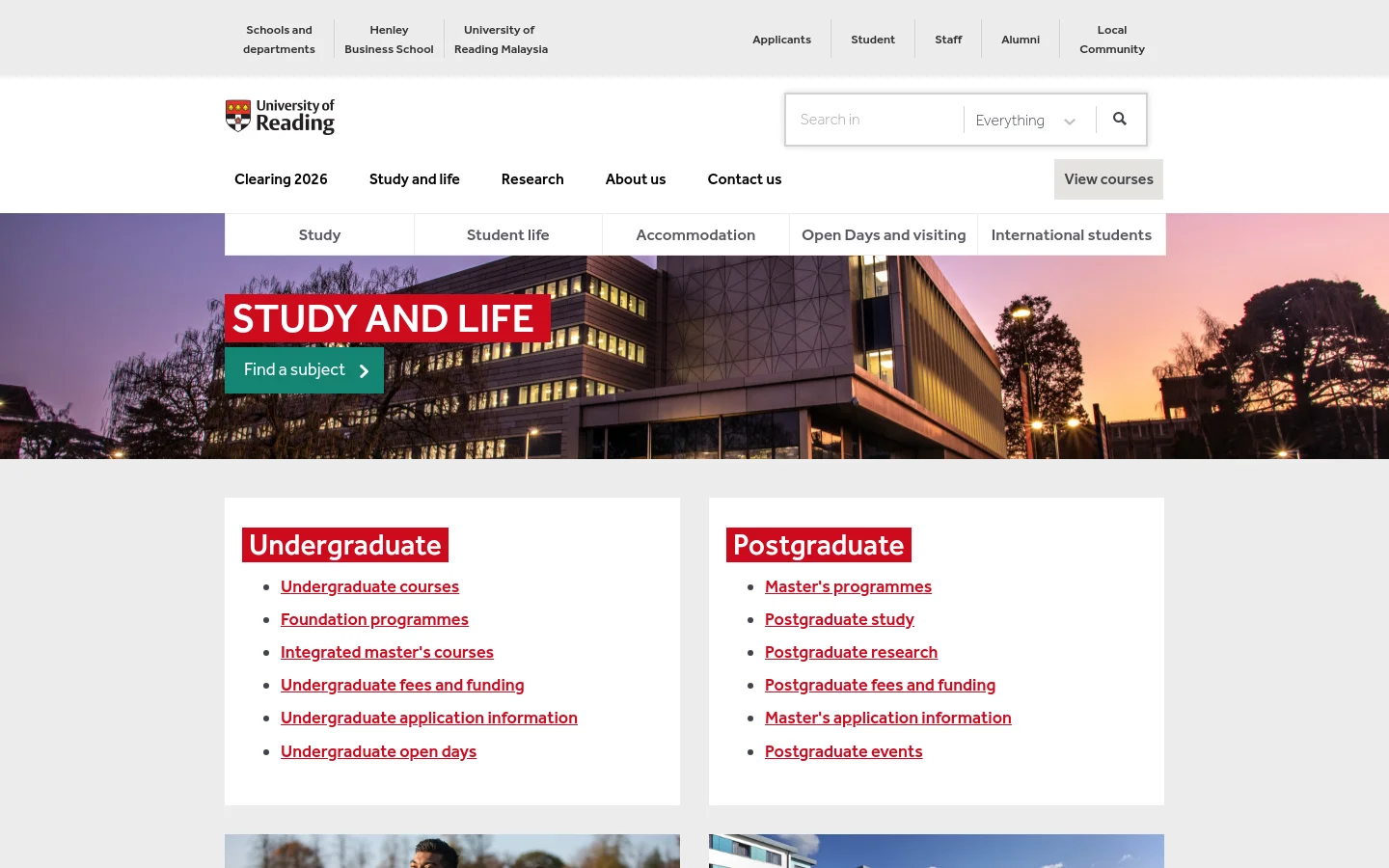
Task: Click the Undergraduate section heading
Action: coord(345,545)
